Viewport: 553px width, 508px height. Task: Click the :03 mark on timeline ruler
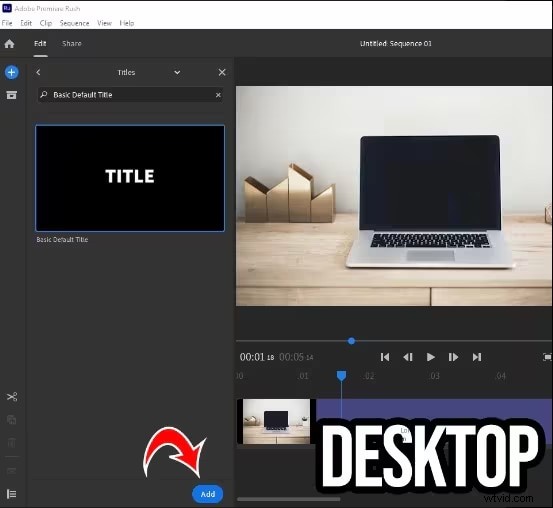pyautogui.click(x=435, y=376)
